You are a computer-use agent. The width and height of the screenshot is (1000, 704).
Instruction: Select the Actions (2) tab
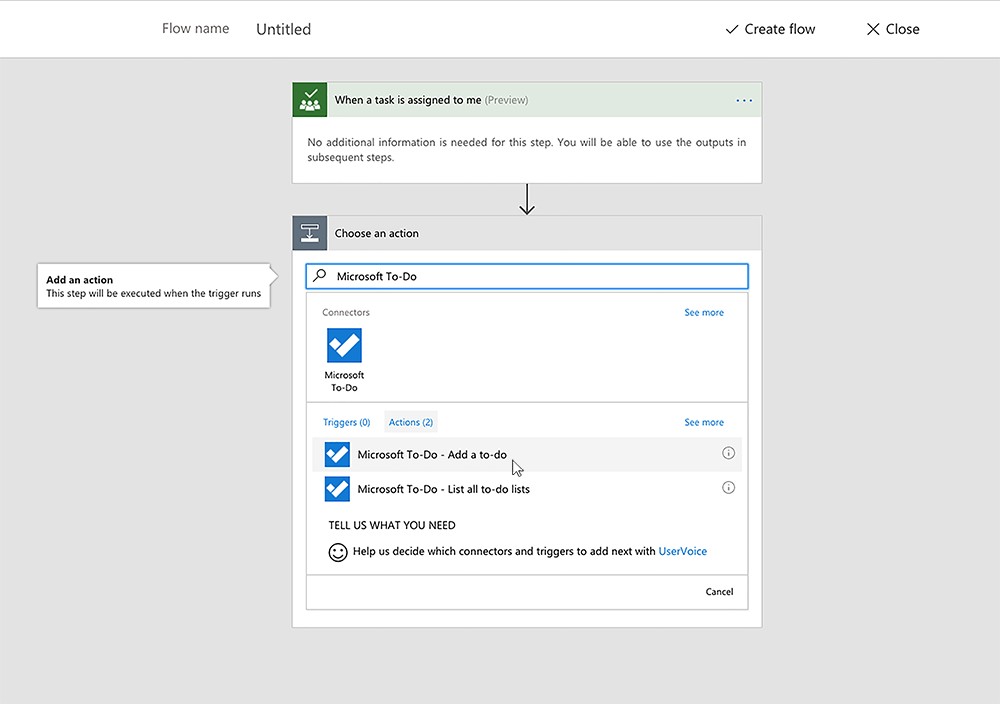coord(411,422)
